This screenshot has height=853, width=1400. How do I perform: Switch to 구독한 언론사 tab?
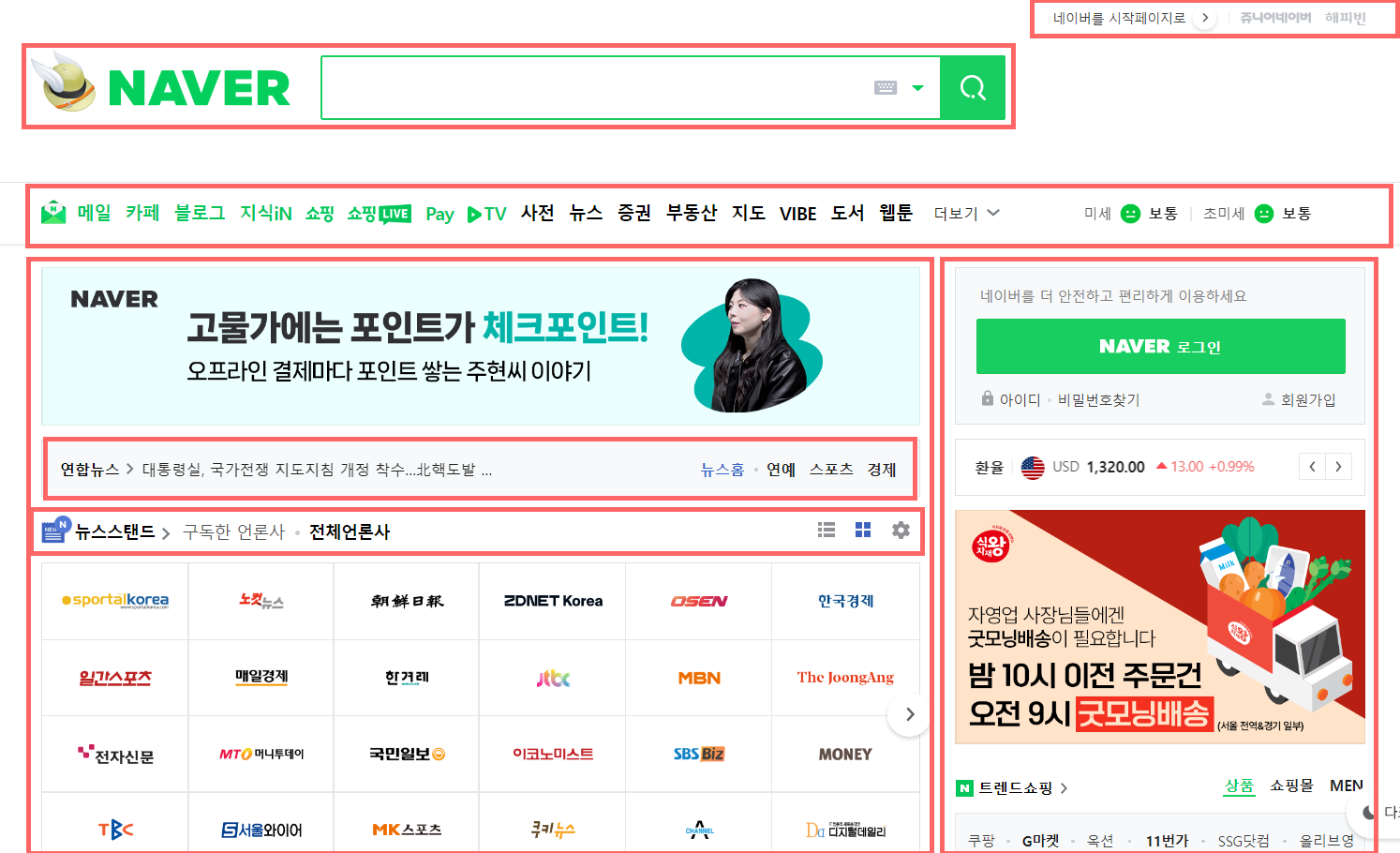(233, 531)
